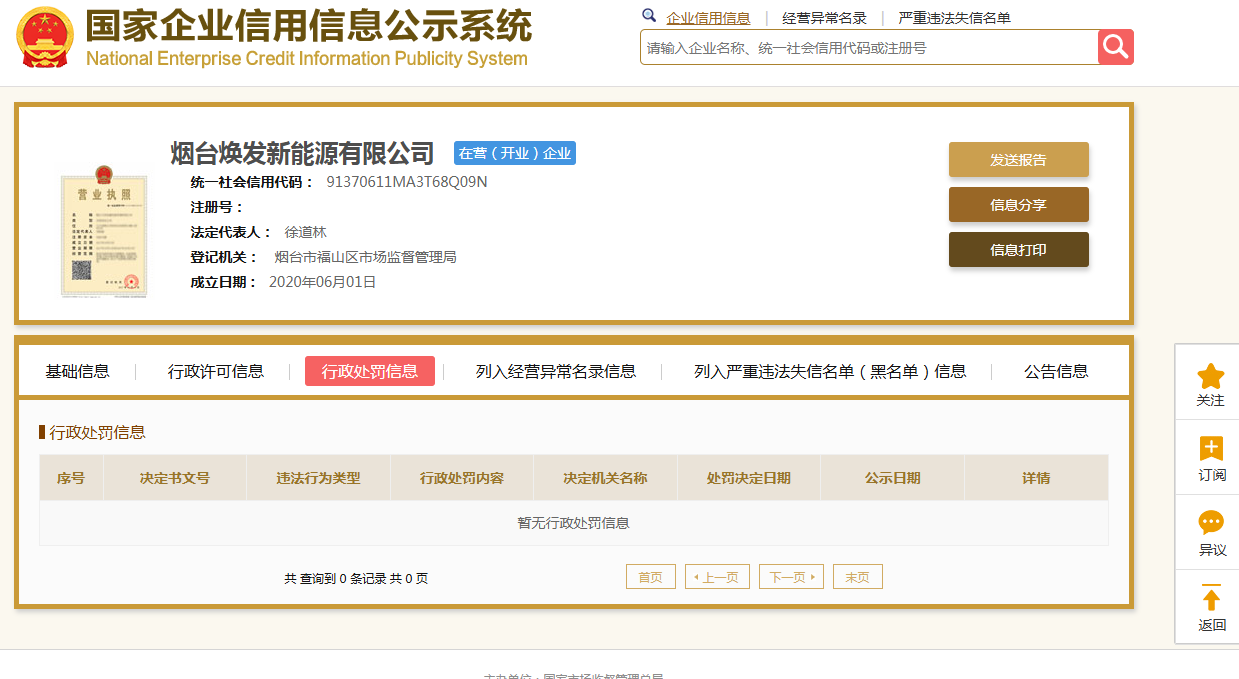
Task: Click the star 关注 icon
Action: pos(1211,376)
